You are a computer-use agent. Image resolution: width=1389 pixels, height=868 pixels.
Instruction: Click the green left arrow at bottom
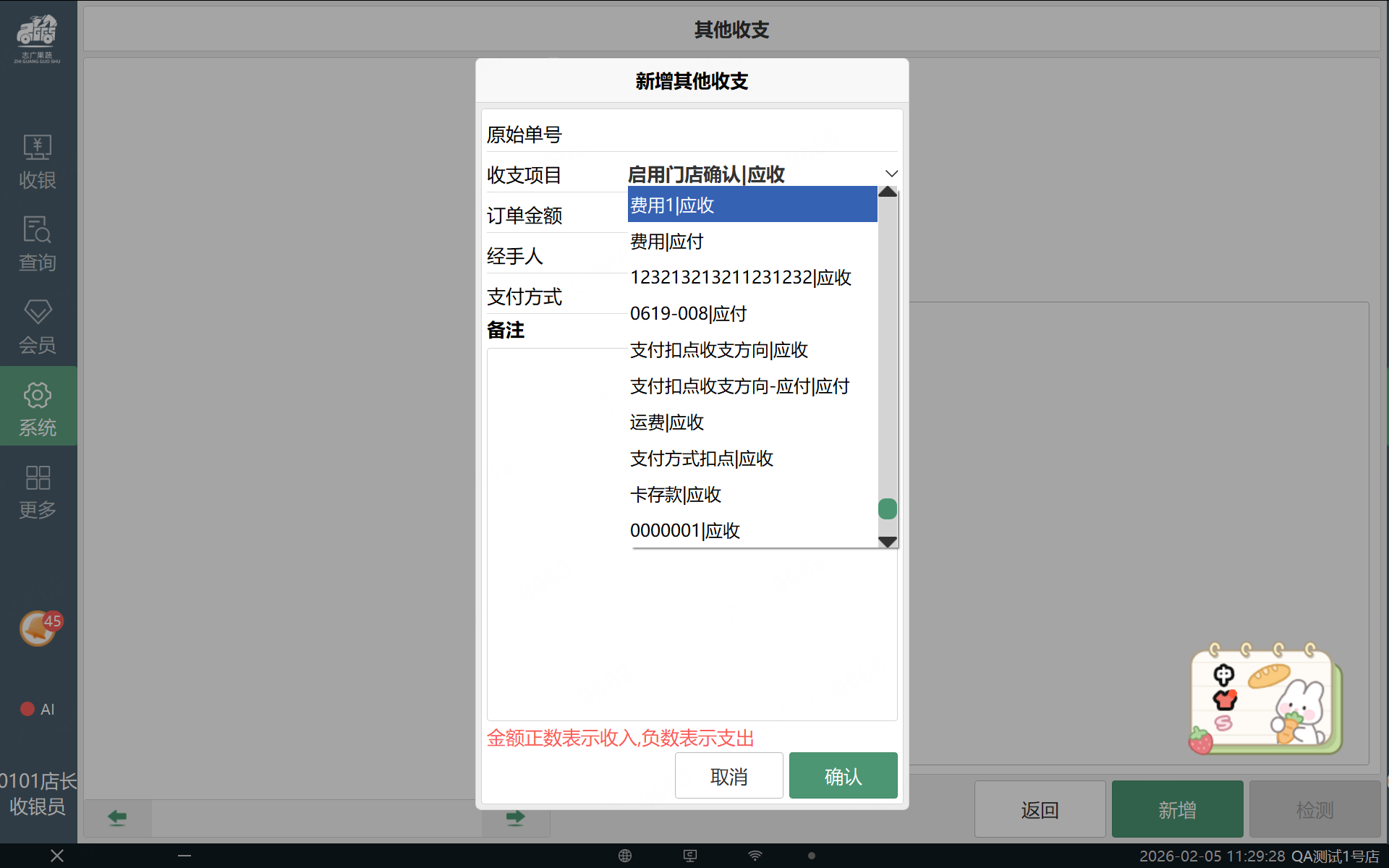point(117,817)
